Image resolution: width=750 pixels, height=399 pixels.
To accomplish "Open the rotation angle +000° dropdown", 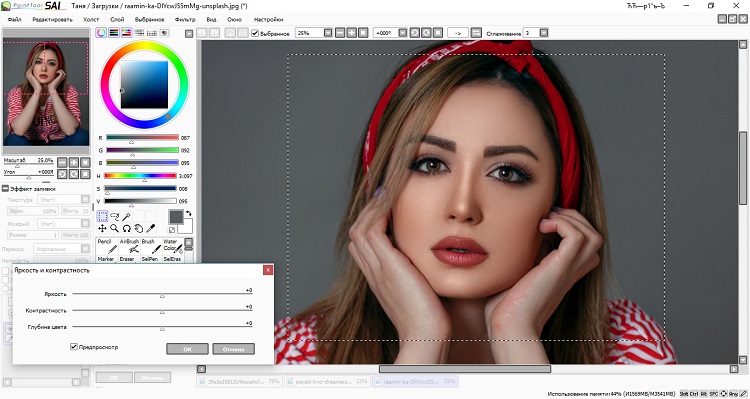I will (x=403, y=33).
